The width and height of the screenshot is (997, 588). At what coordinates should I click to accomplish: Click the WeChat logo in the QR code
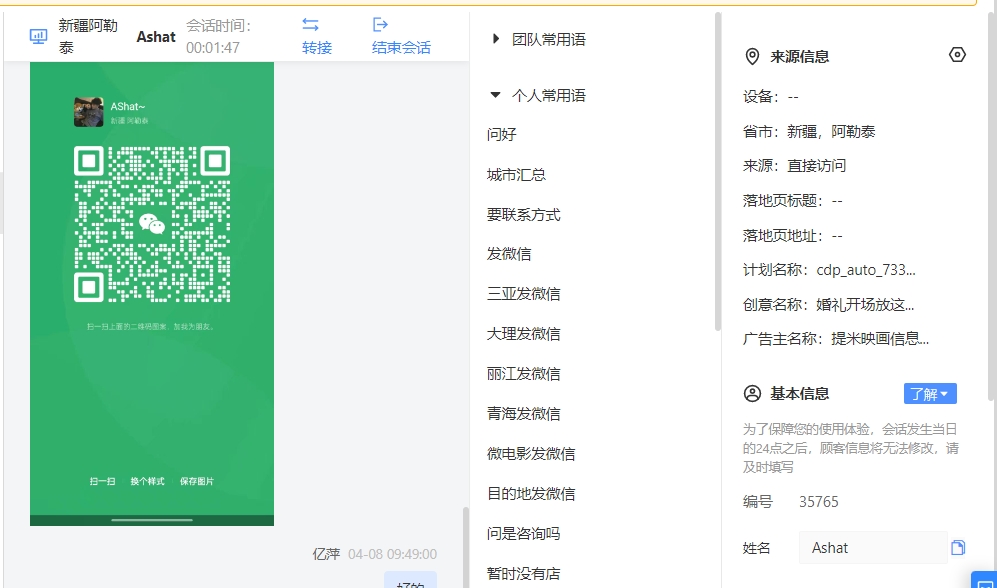152,224
